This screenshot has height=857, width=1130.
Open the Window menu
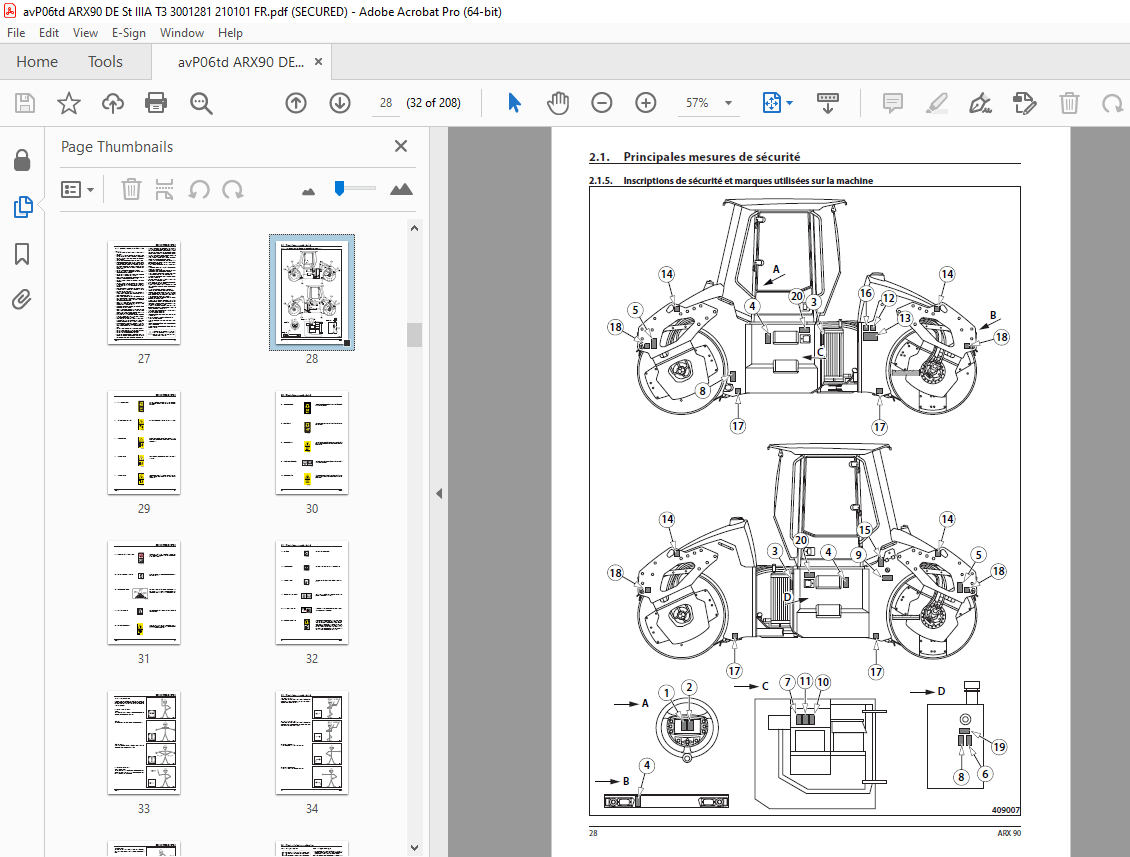(182, 32)
